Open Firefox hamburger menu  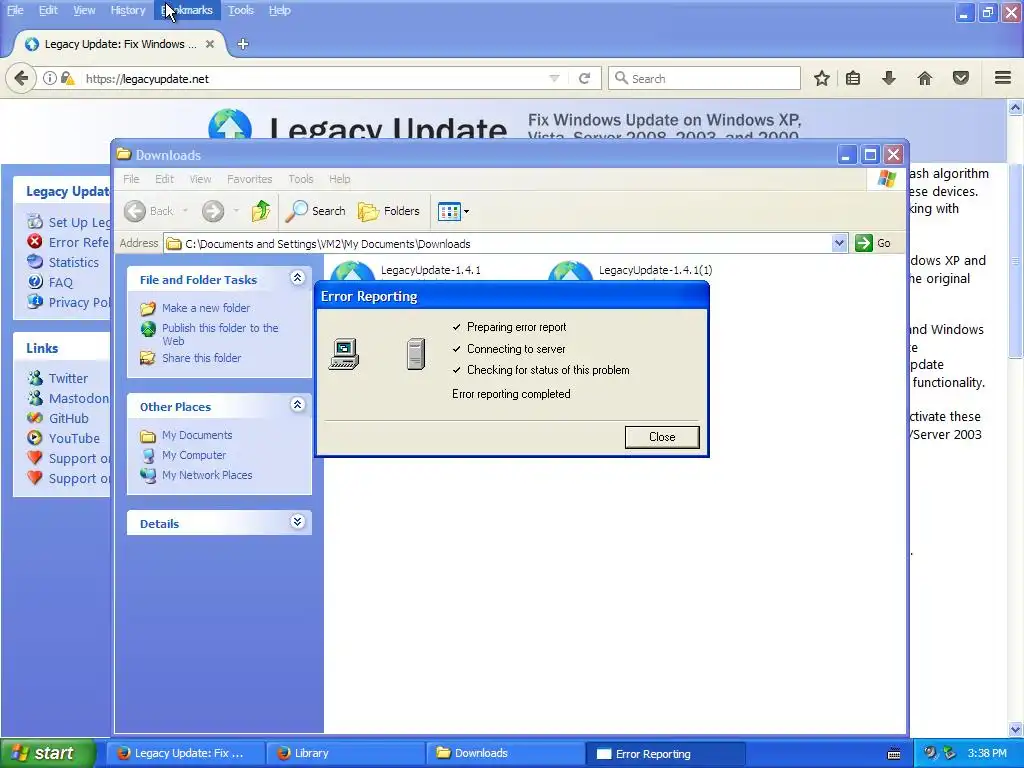pyautogui.click(x=1003, y=78)
